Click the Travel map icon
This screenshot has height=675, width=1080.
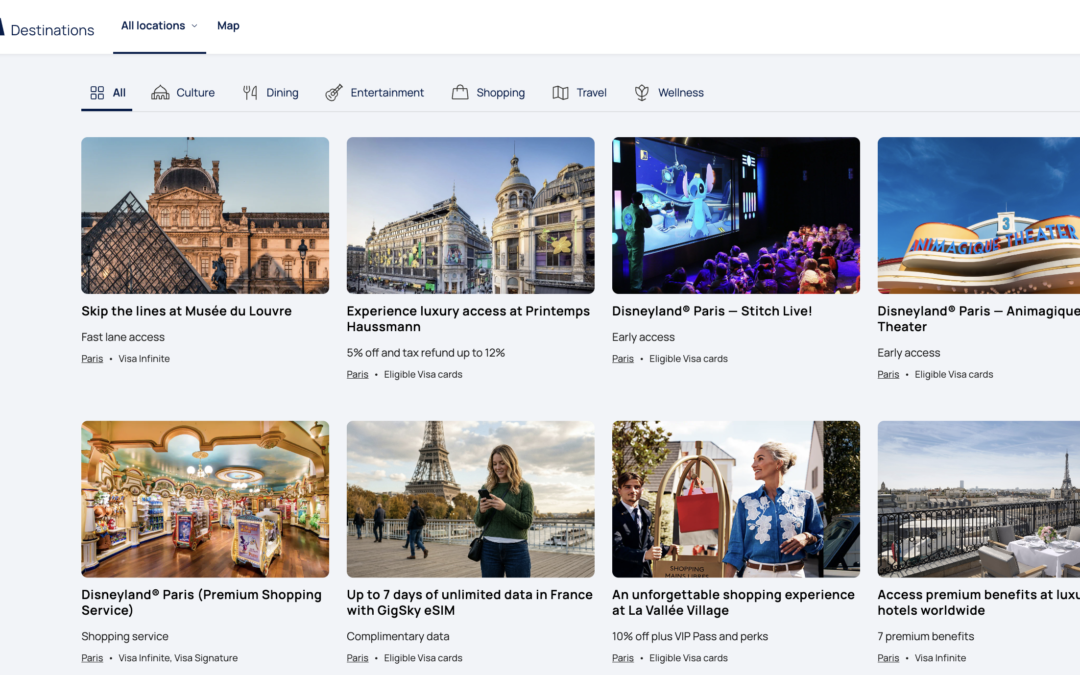(561, 92)
